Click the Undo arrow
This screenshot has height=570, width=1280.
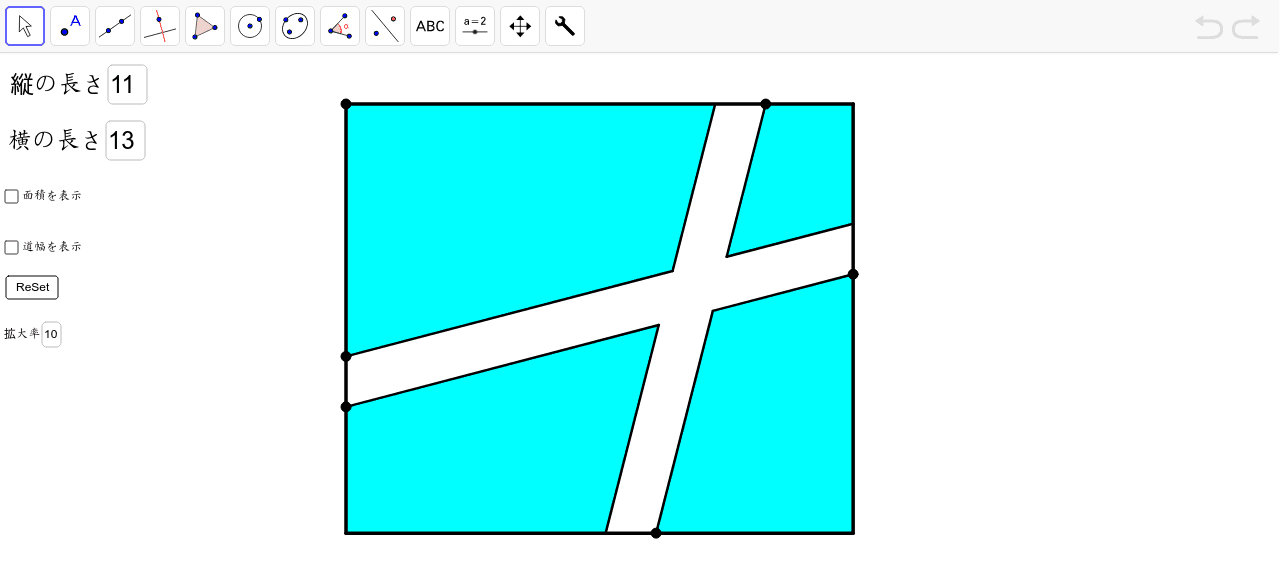tap(1209, 27)
